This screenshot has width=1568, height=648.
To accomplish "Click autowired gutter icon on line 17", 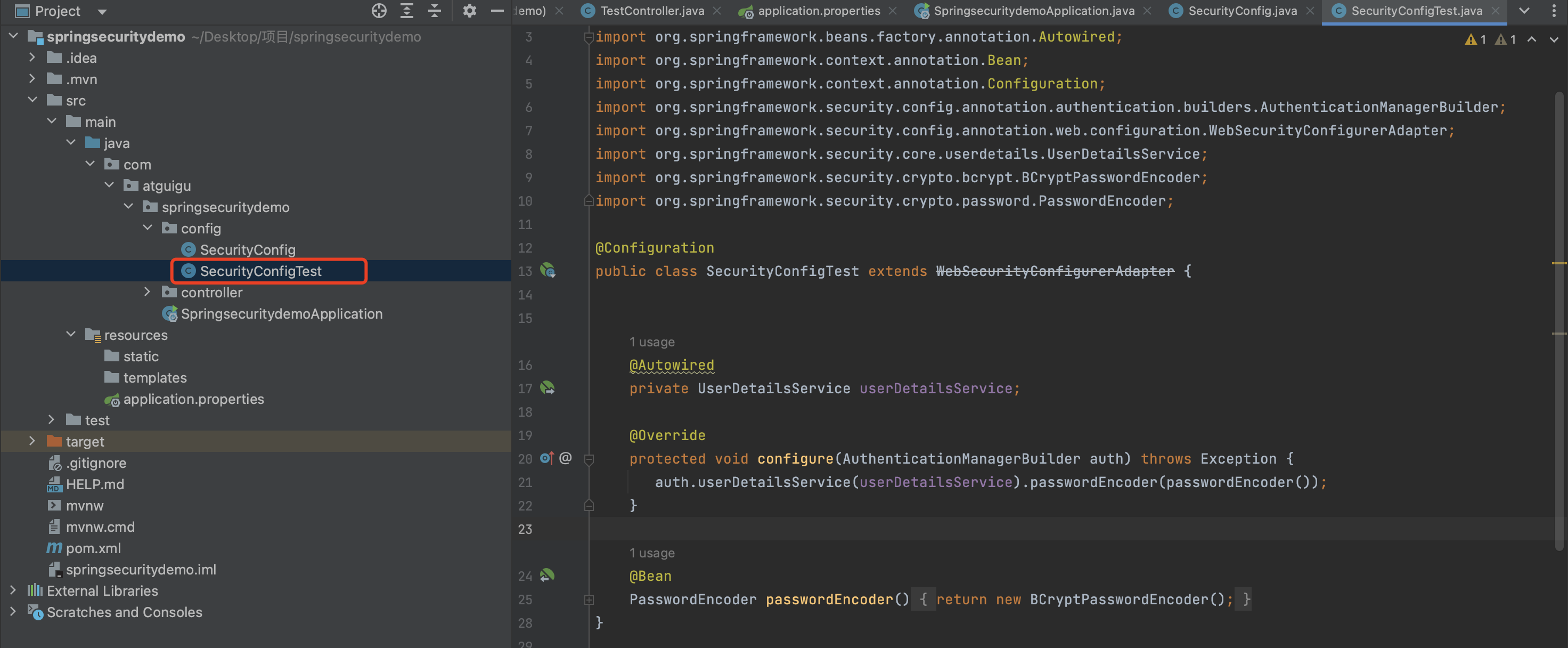I will pyautogui.click(x=547, y=388).
